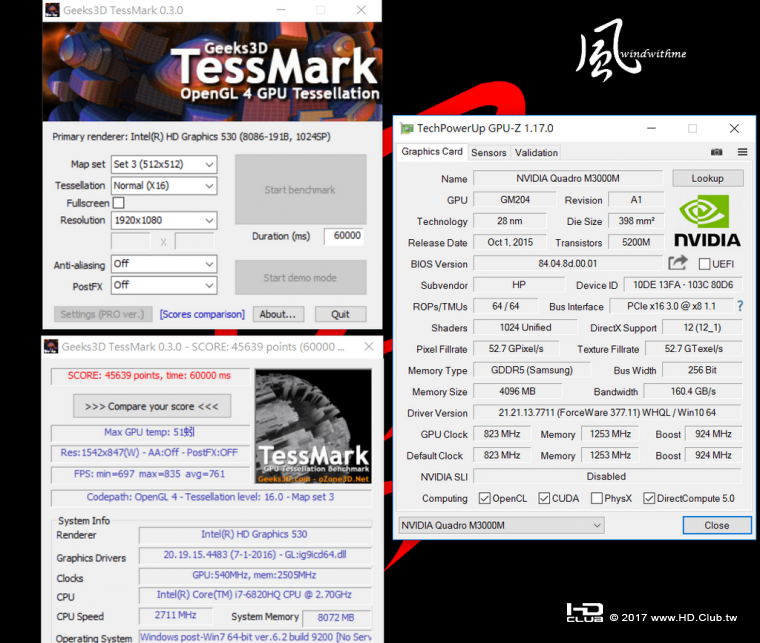Image resolution: width=760 pixels, height=643 pixels.
Task: Click the Codepath OpenGL 4 line
Action: (210, 497)
